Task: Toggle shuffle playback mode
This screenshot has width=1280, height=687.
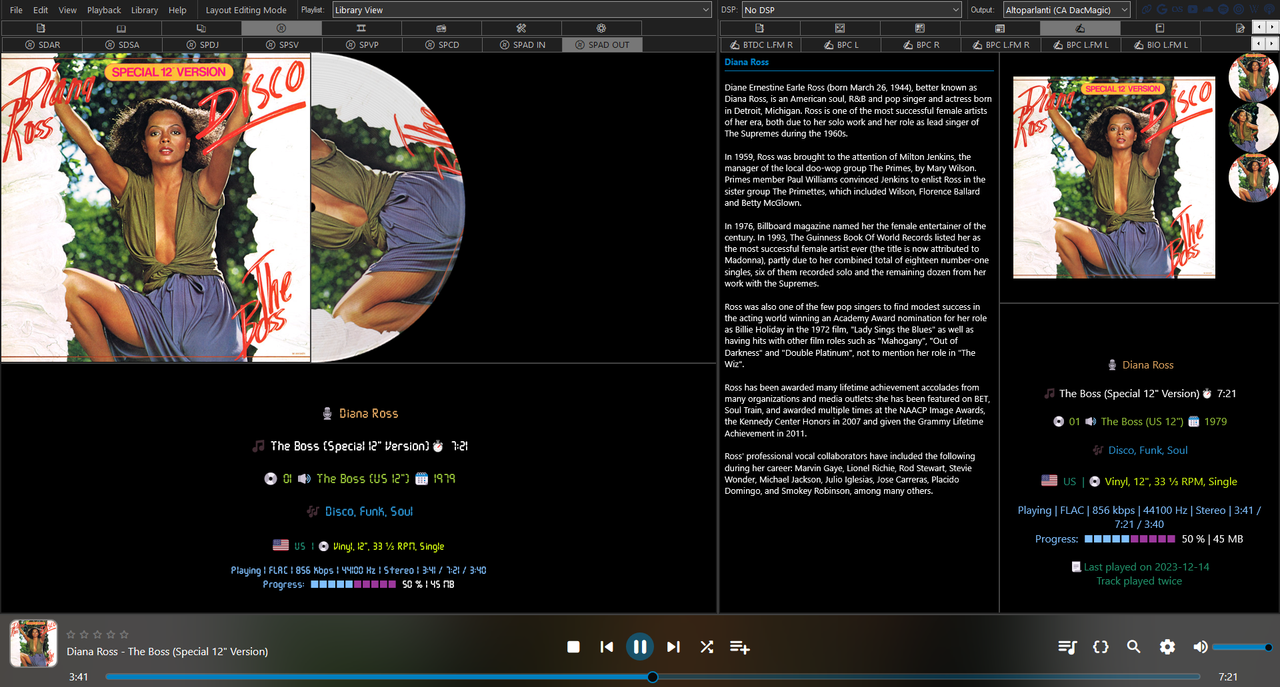Action: pos(706,647)
